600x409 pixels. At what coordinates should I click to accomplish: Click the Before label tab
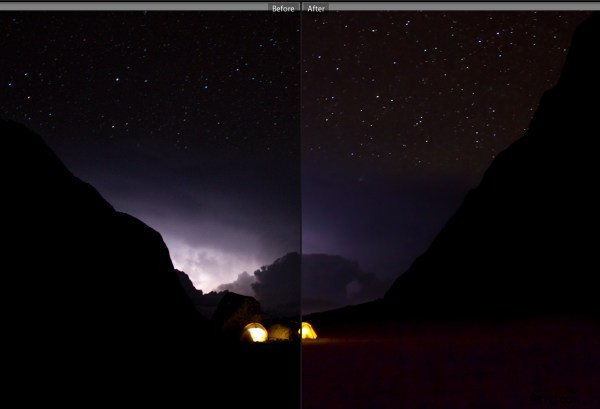(x=283, y=8)
